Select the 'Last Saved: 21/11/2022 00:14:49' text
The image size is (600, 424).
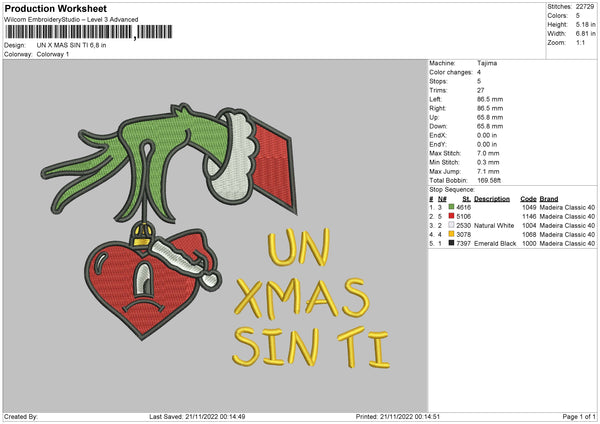[x=197, y=416]
